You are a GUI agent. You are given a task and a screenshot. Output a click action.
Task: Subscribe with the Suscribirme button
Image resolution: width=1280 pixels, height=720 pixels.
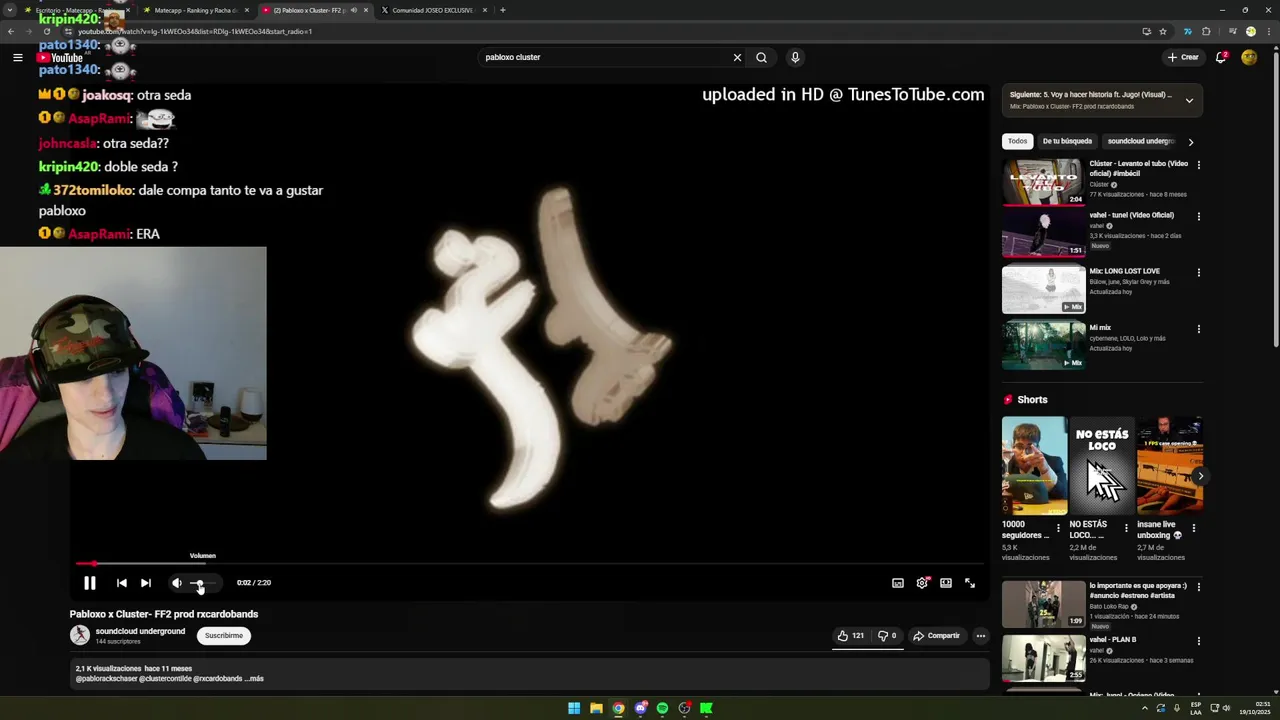223,635
